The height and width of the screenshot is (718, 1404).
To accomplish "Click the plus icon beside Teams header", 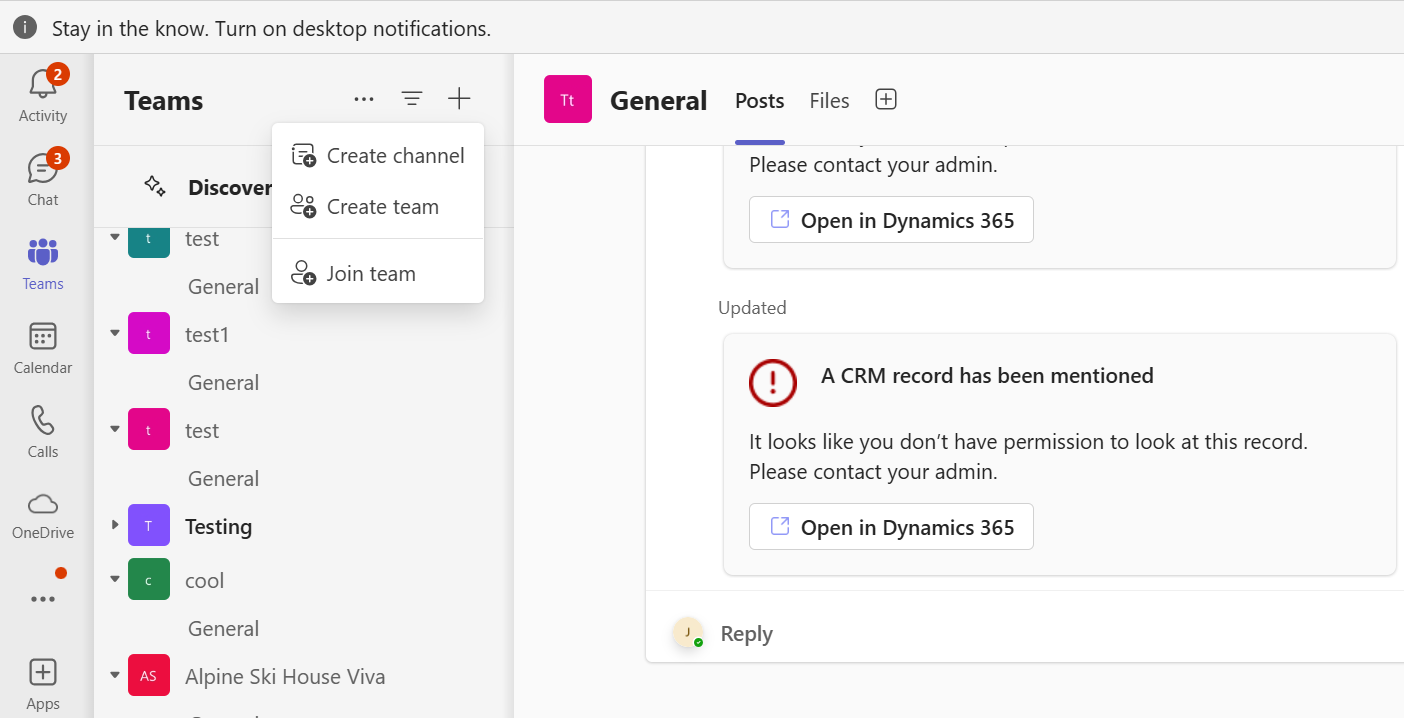I will [459, 99].
